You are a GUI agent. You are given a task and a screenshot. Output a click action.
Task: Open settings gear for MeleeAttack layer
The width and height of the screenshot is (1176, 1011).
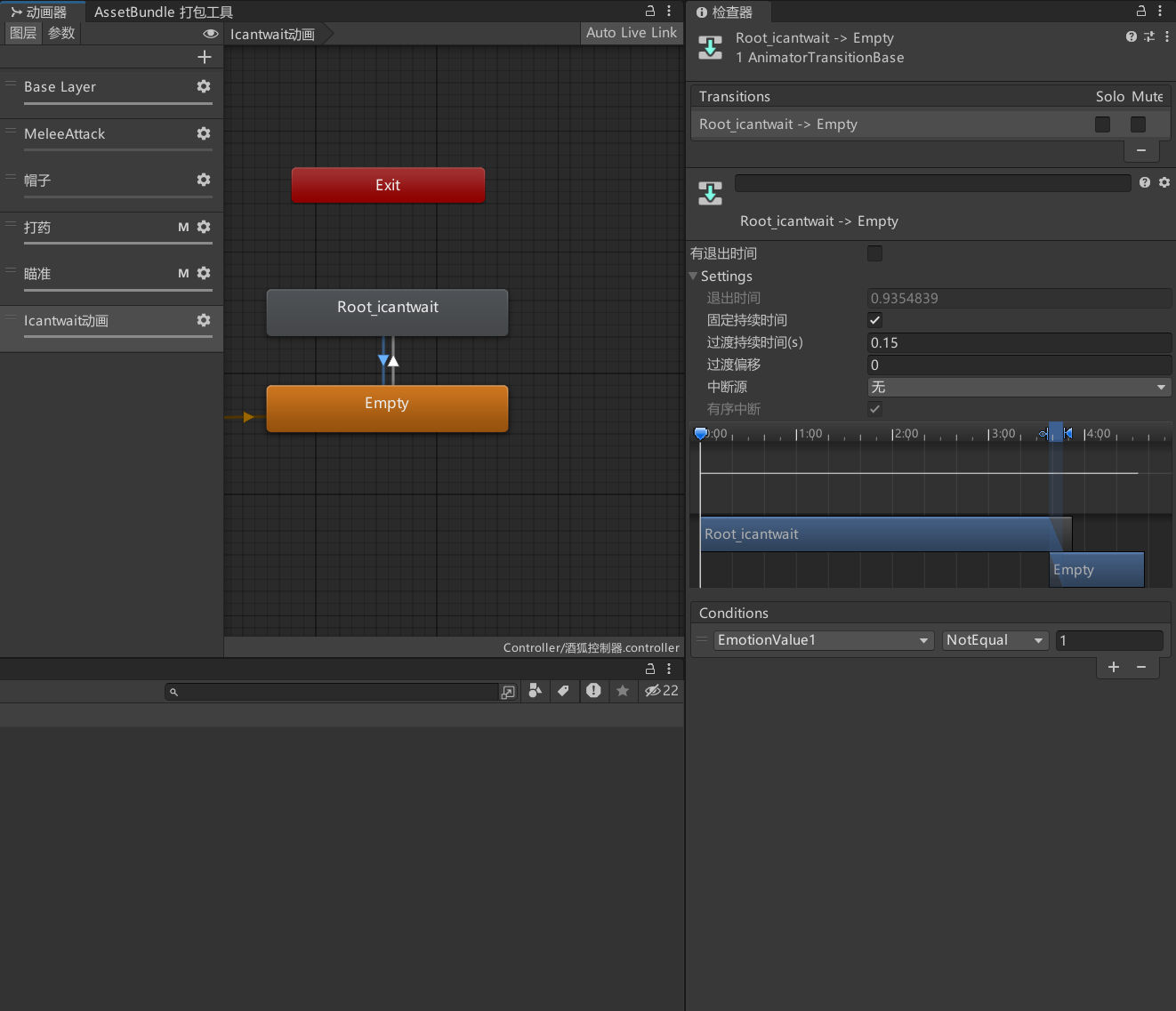pyautogui.click(x=204, y=133)
